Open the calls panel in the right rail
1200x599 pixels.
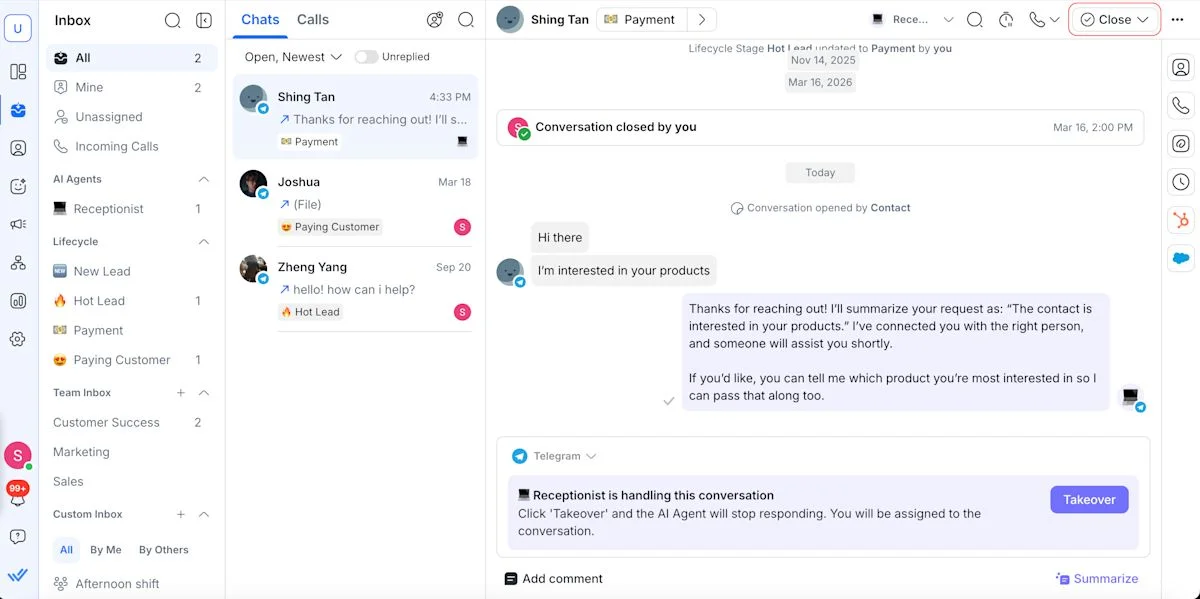click(1181, 106)
